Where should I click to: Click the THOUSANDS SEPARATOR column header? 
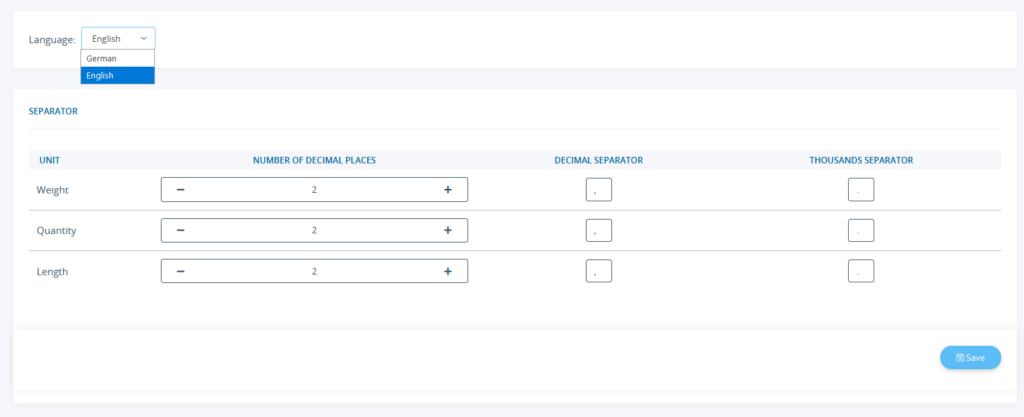(861, 160)
